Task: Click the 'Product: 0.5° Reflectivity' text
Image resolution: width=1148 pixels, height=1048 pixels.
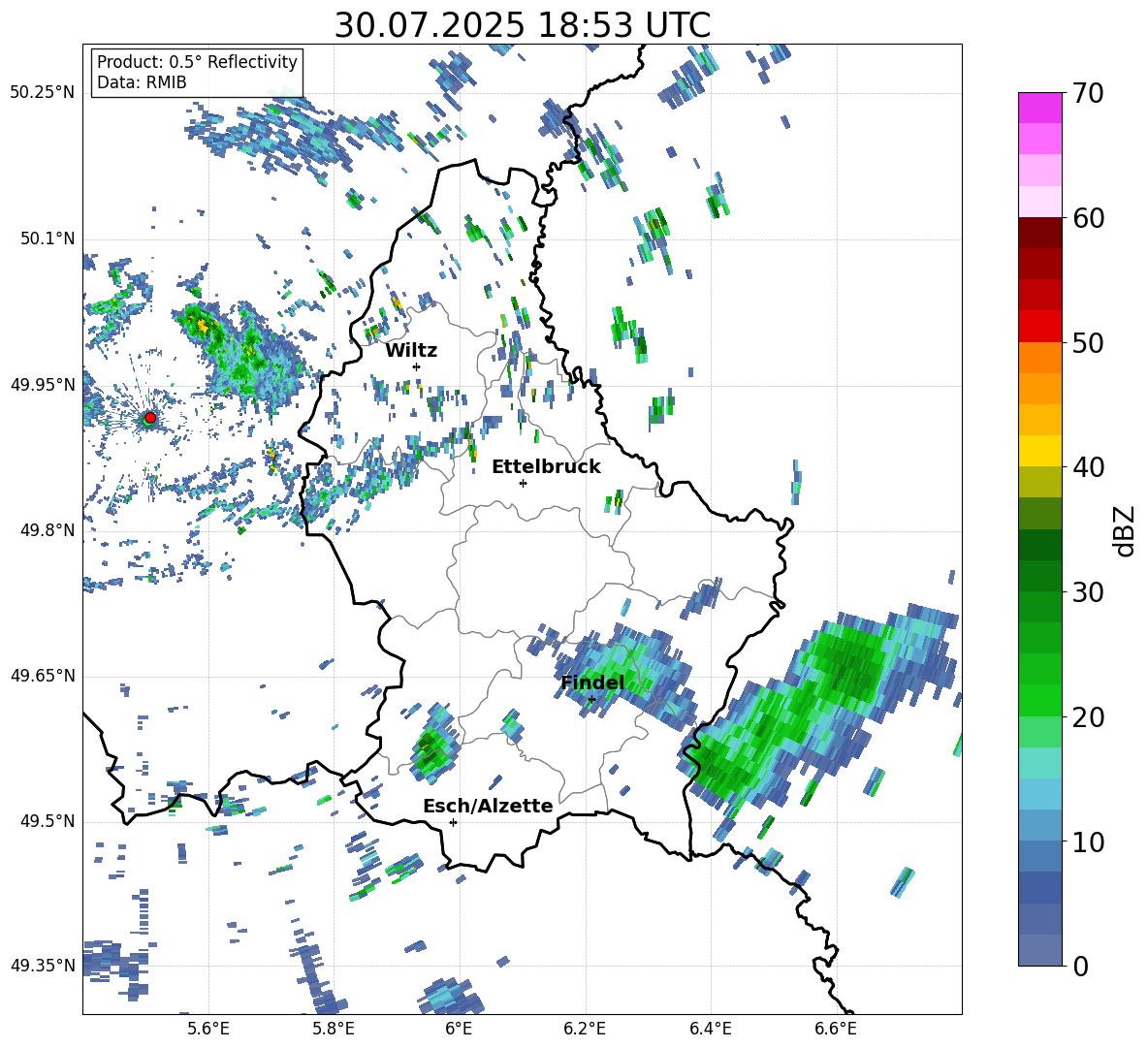Action: coord(197,61)
